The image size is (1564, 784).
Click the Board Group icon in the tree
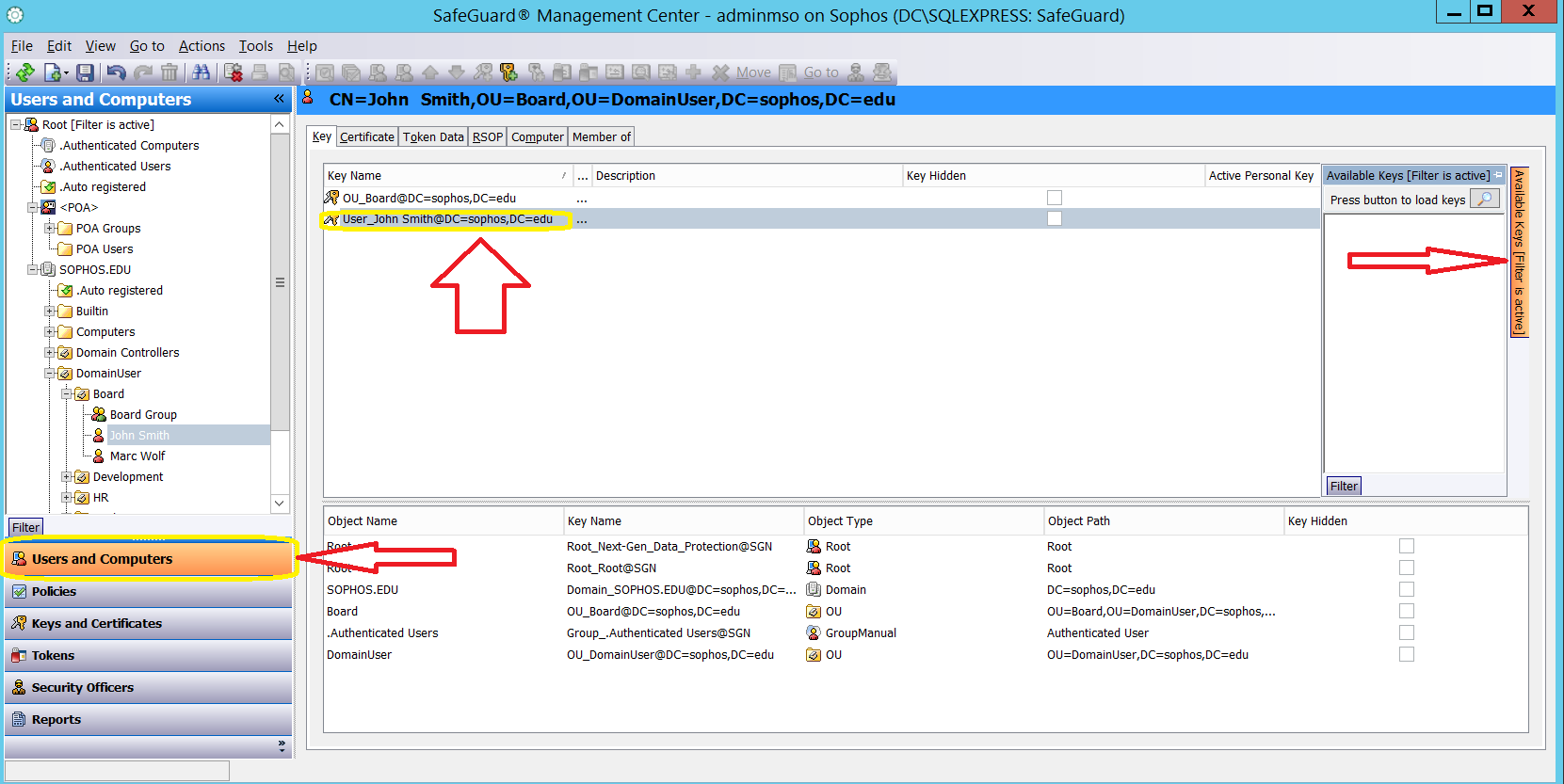(99, 414)
